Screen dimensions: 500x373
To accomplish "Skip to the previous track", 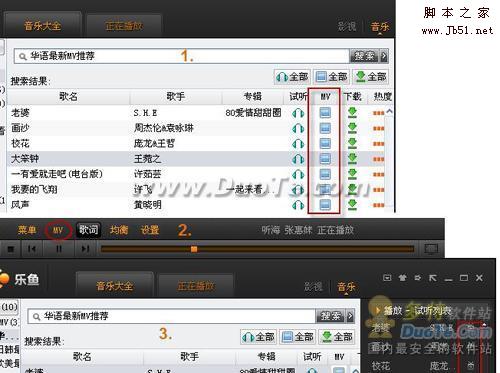I will coord(32,249).
